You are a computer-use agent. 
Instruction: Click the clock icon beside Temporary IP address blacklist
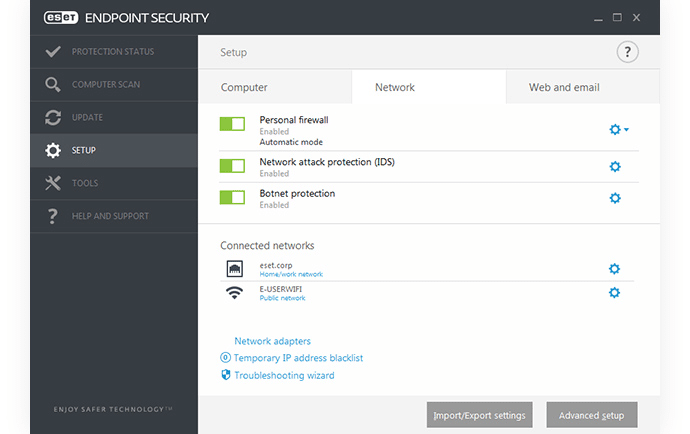225,357
